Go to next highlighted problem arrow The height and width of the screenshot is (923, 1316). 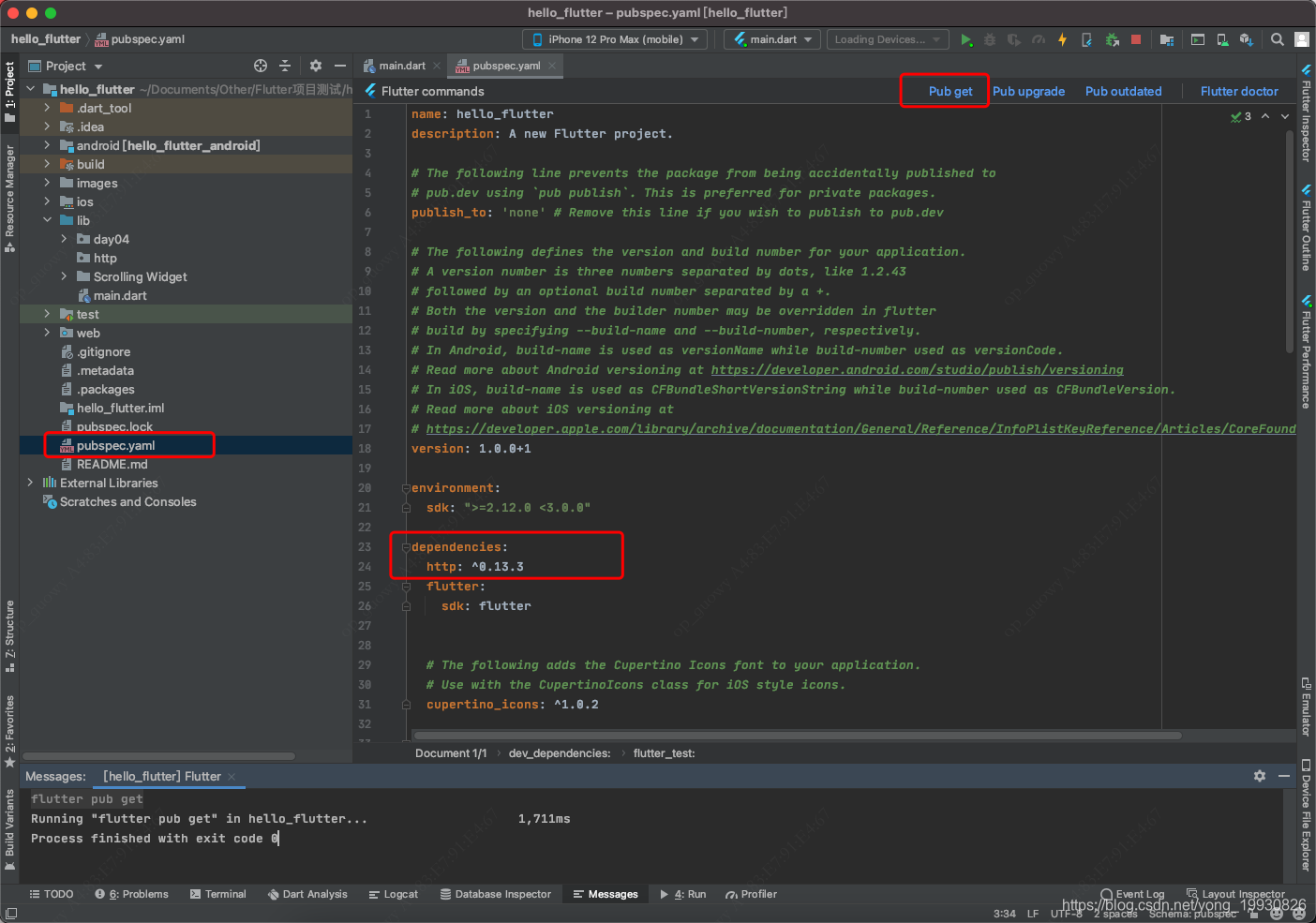click(x=1286, y=116)
